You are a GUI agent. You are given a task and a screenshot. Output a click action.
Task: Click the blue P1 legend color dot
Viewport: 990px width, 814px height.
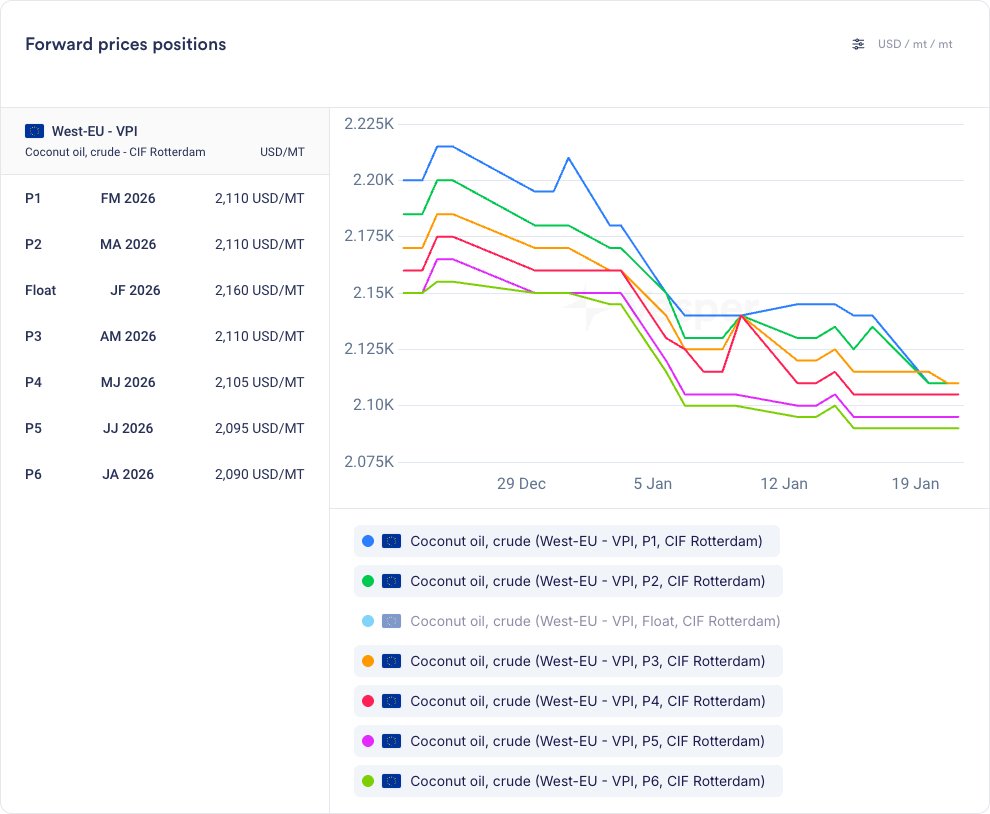tap(368, 541)
